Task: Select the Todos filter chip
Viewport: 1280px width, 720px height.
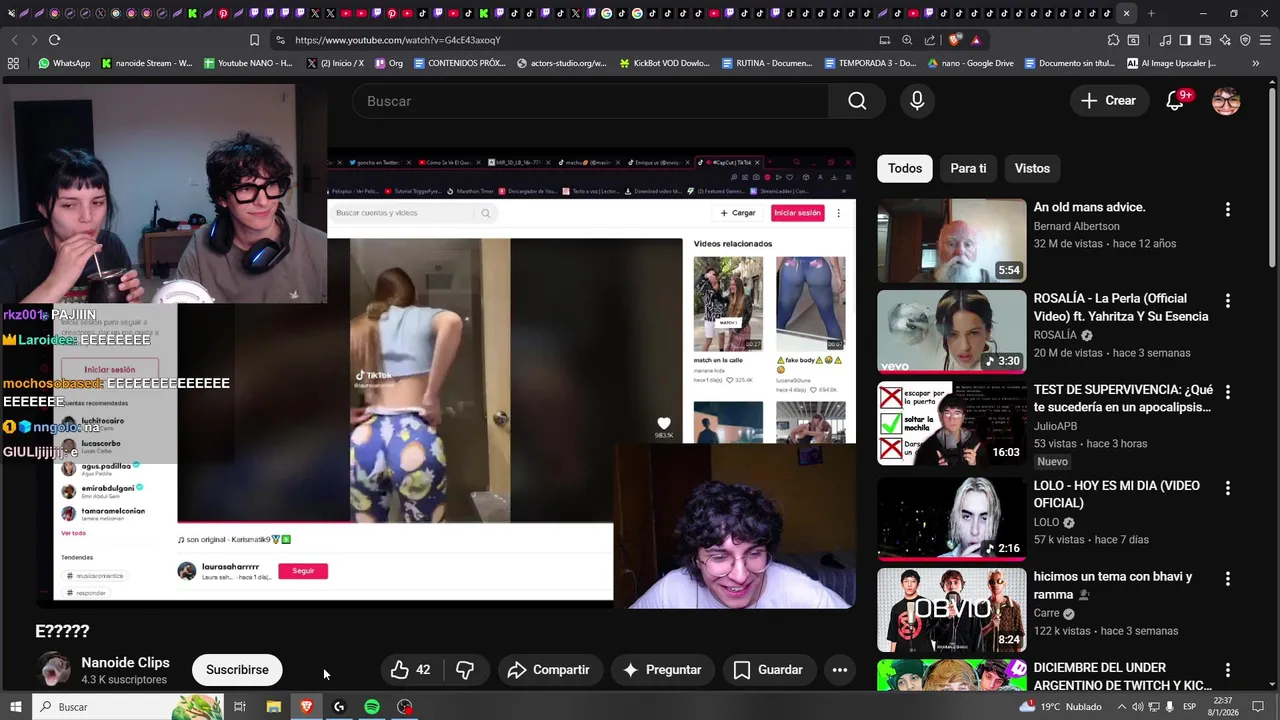Action: pyautogui.click(x=905, y=168)
